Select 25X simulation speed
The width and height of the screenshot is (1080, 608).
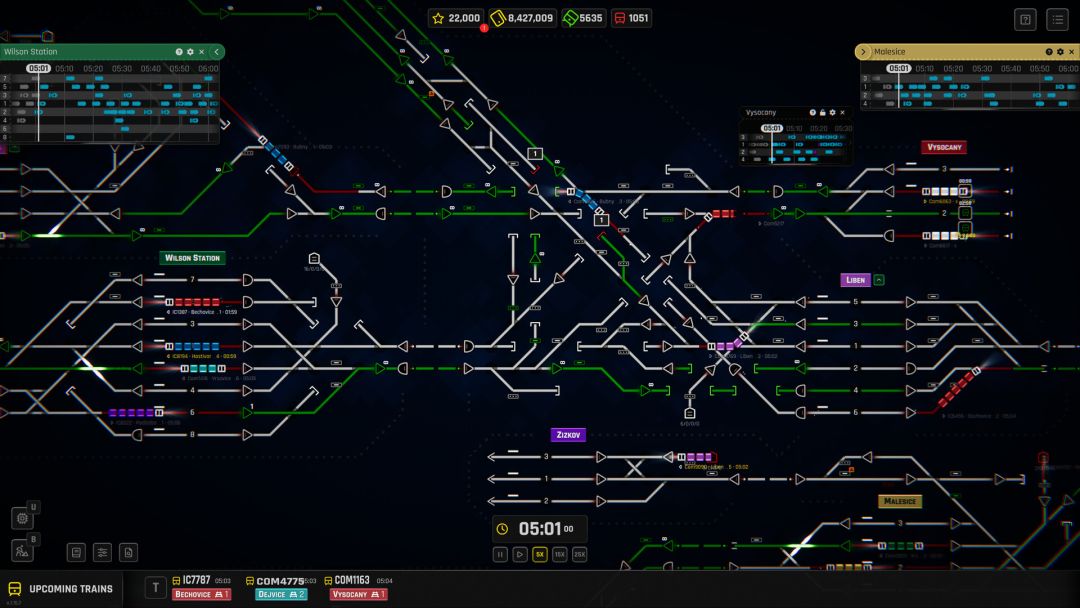(x=580, y=554)
